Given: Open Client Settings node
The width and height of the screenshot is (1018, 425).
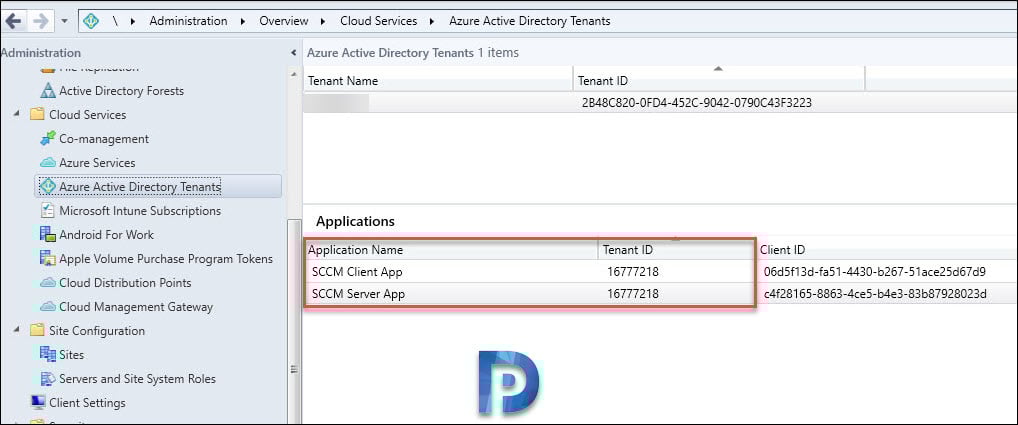Looking at the screenshot, I should pos(88,403).
